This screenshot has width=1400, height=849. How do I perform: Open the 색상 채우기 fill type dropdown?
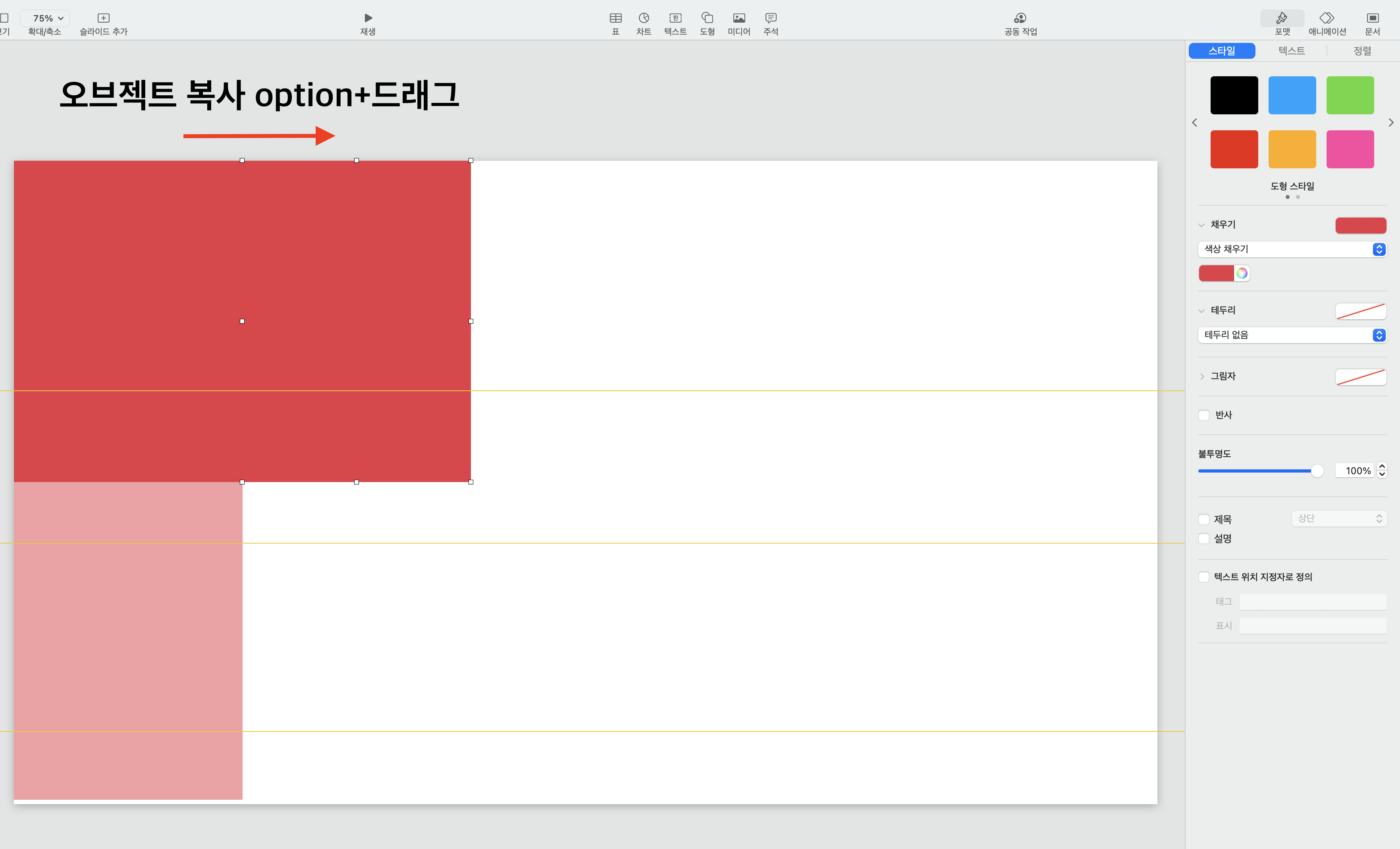point(1292,249)
